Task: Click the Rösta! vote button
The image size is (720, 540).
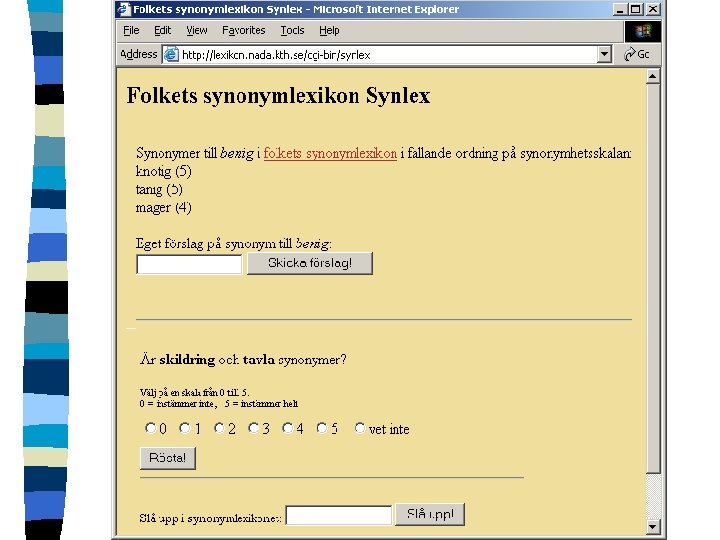Action: [x=168, y=458]
